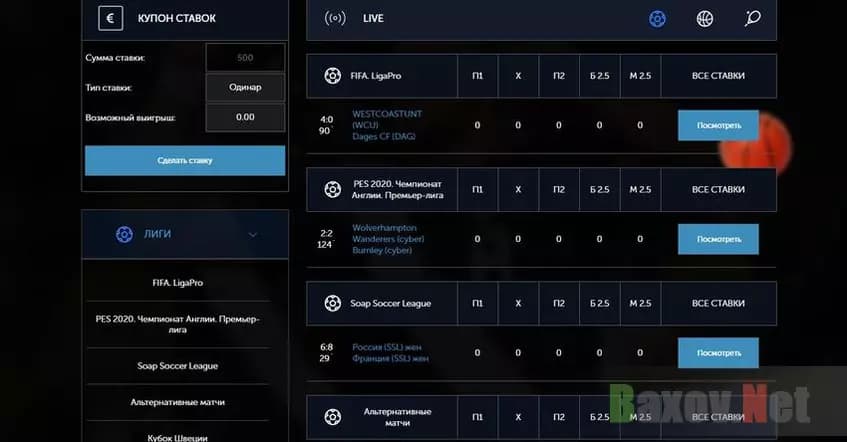Click Посмотреть for WESTCOASTUNT match
This screenshot has width=847, height=442.
tap(718, 126)
